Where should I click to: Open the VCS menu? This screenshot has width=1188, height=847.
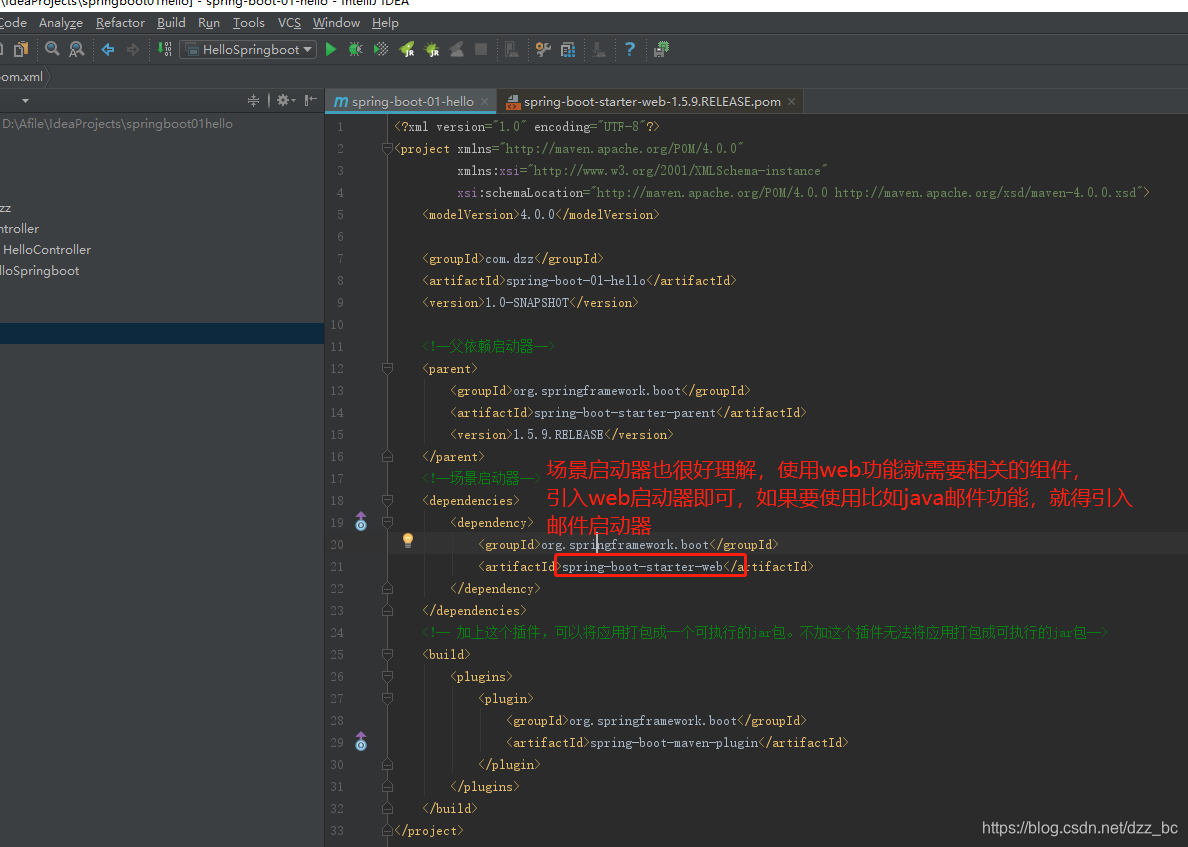click(x=289, y=23)
